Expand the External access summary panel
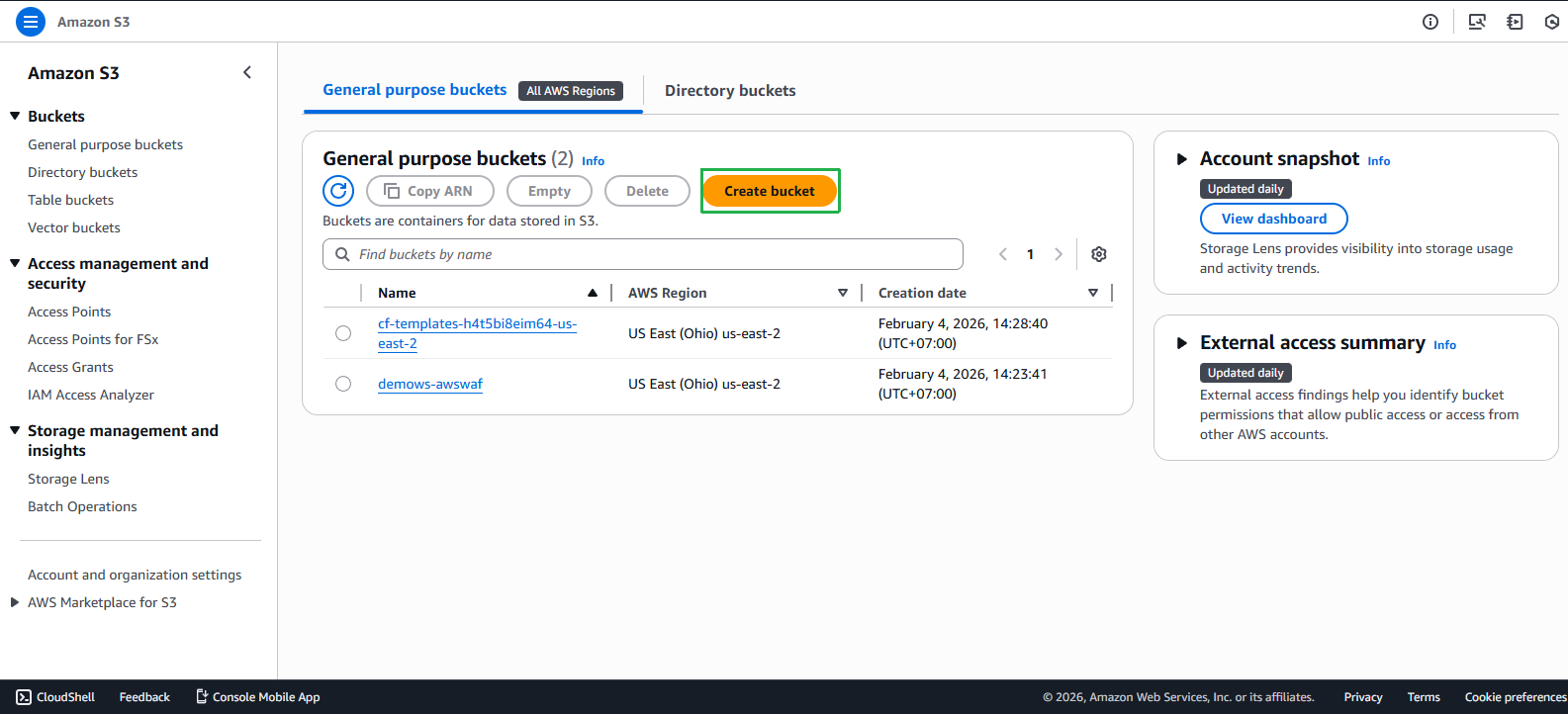1568x714 pixels. click(1181, 343)
